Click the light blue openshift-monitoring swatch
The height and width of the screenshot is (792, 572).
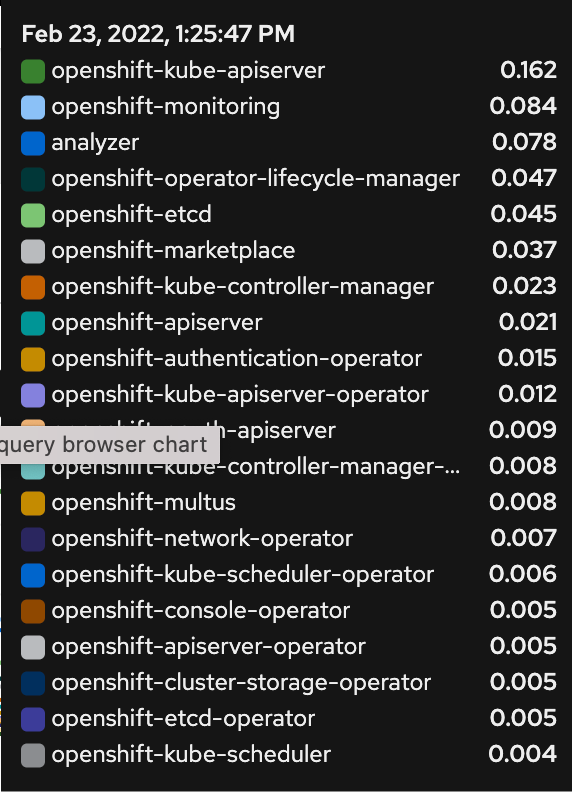(33, 107)
